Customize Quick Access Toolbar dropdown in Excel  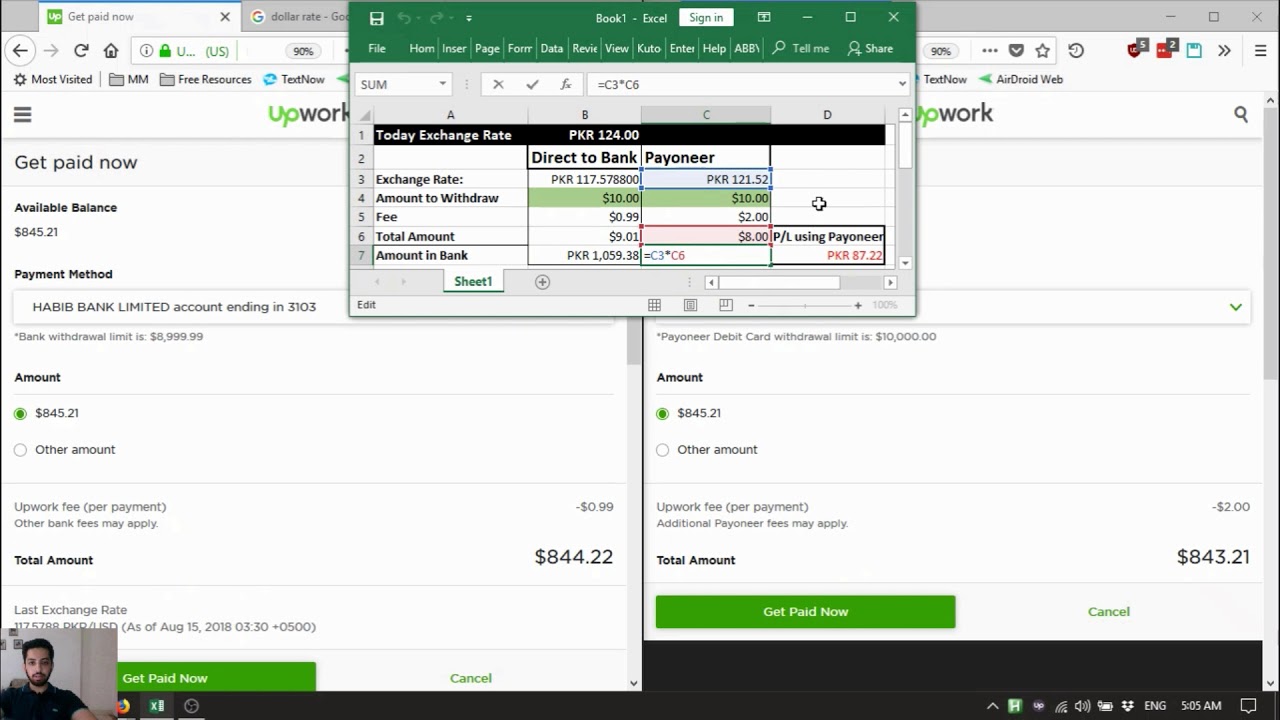(x=468, y=18)
